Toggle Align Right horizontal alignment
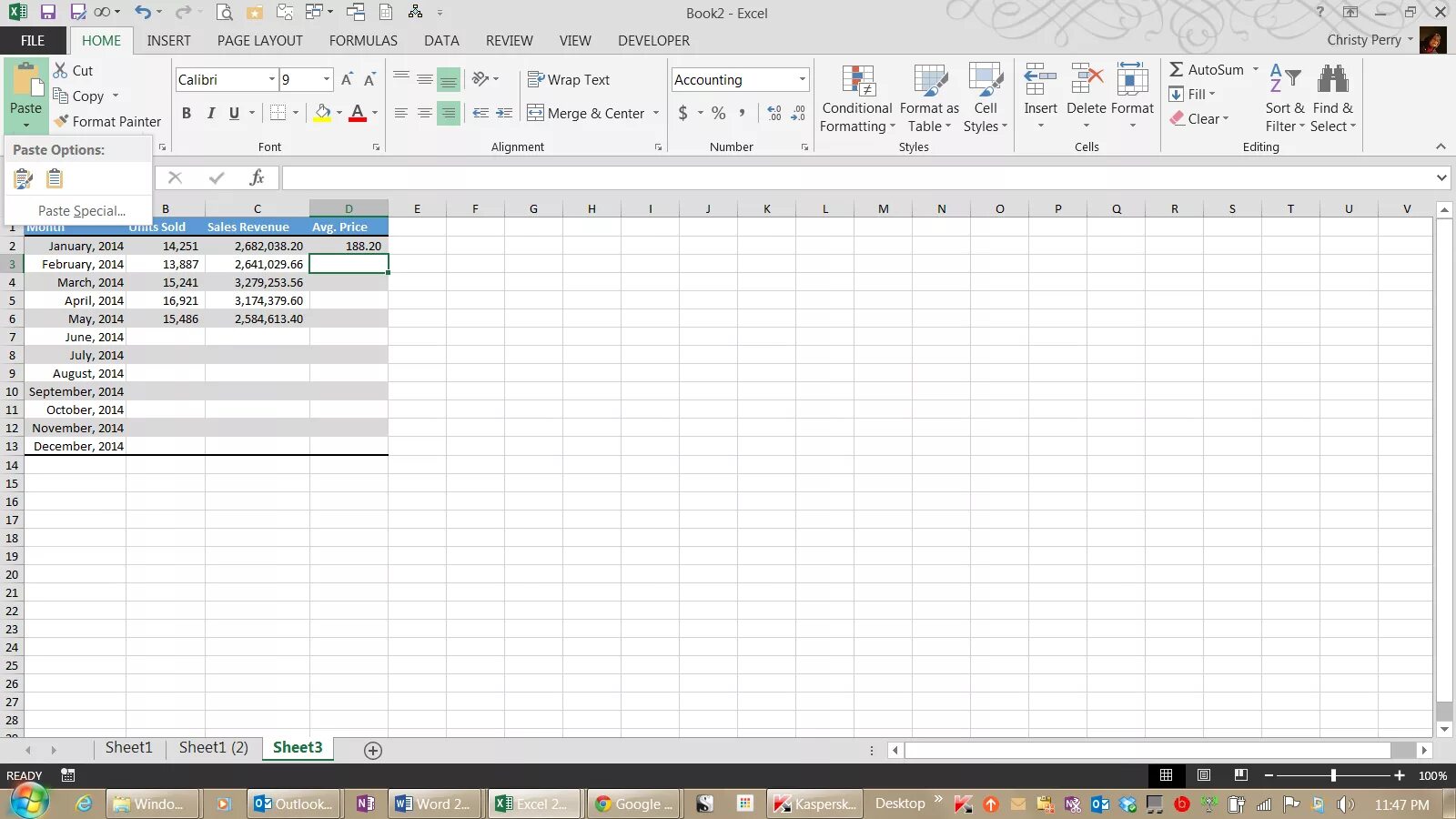This screenshot has height=819, width=1456. [x=449, y=113]
